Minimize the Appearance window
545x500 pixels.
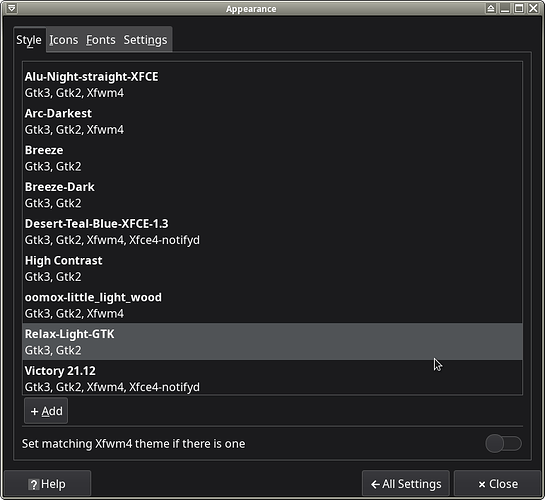(x=505, y=8)
